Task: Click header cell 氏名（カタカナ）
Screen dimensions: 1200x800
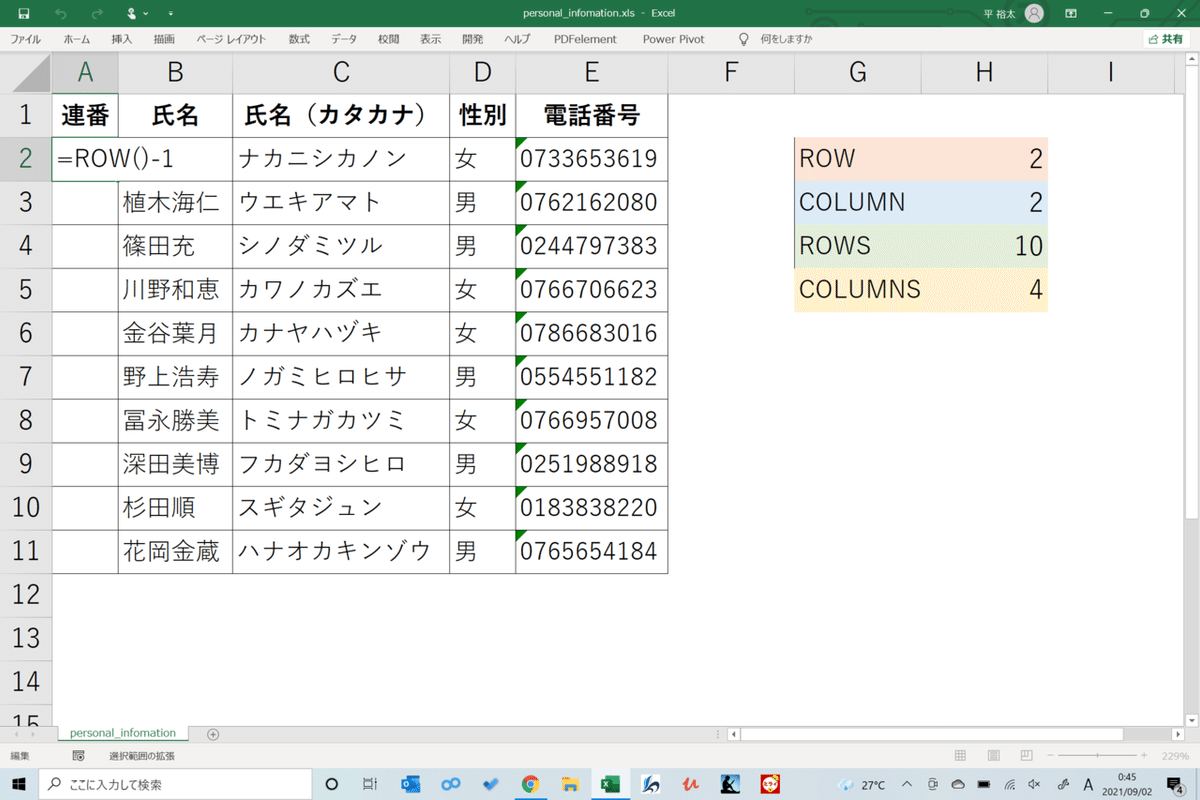Action: [x=341, y=115]
